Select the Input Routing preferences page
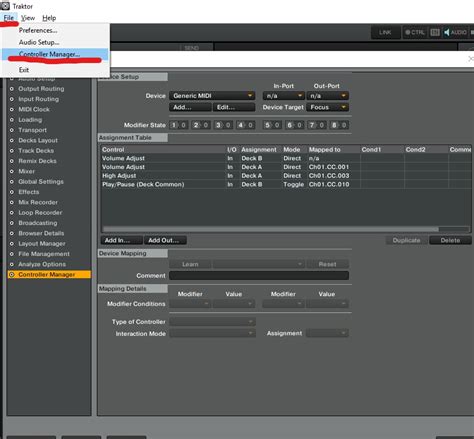Screen dimensions: 474x439 tap(39, 99)
